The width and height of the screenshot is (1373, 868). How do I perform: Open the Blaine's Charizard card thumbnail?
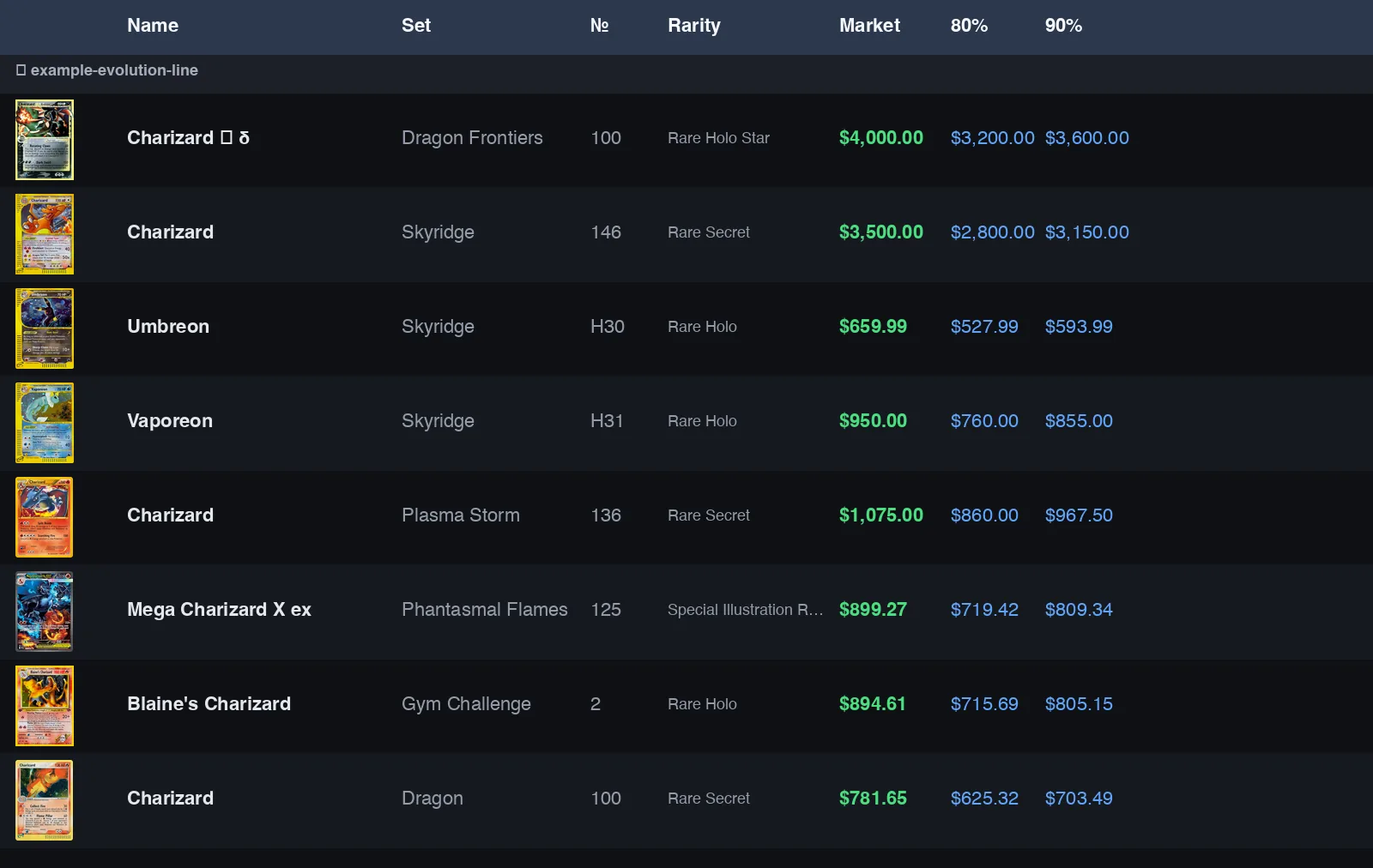click(x=45, y=706)
